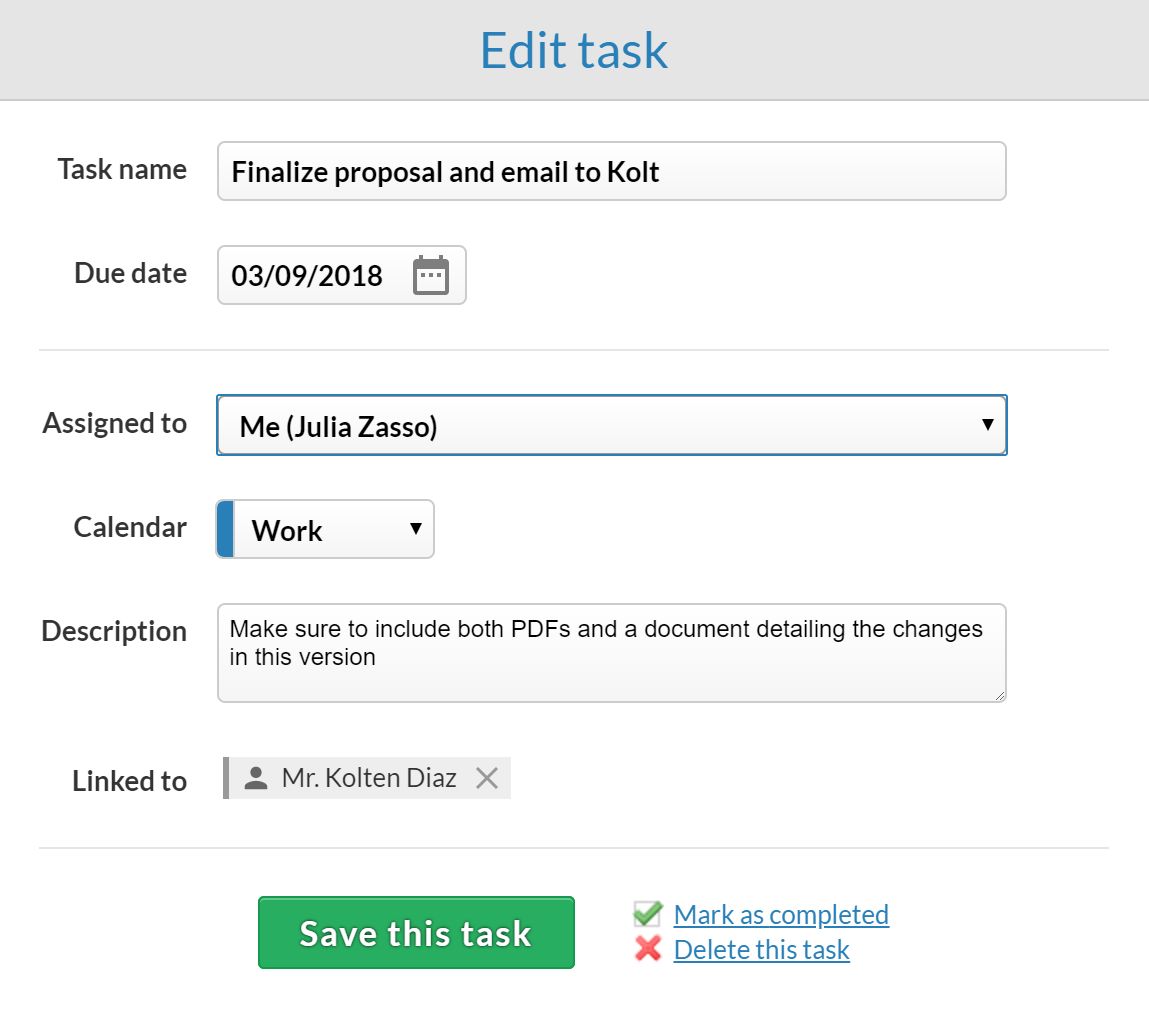Click the red X delete icon
The image size is (1149, 1012).
tap(648, 948)
